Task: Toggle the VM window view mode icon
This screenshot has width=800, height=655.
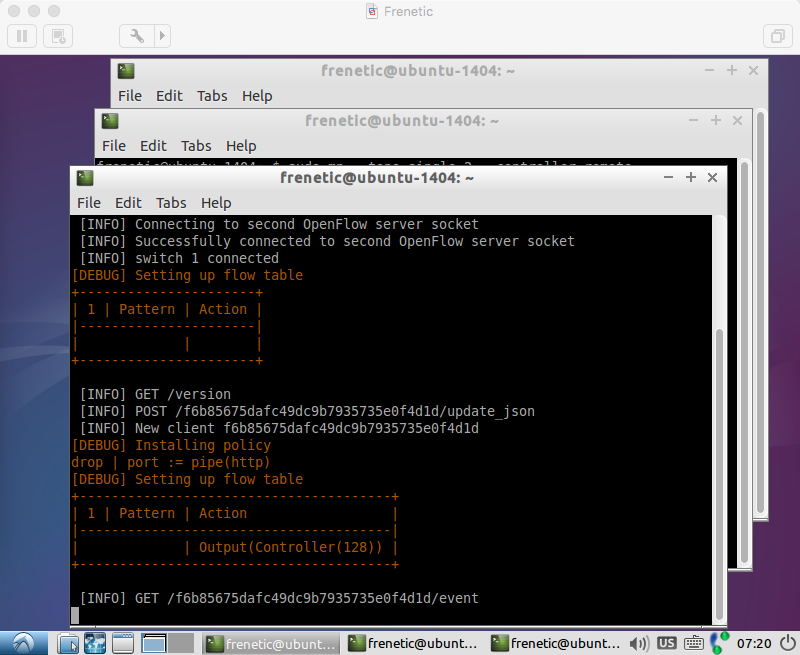Action: (778, 36)
